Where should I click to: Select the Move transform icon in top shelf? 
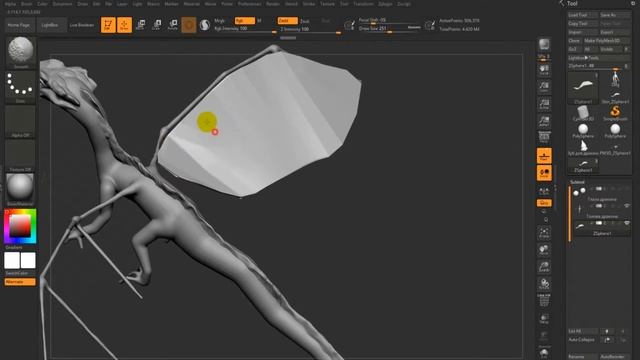pyautogui.click(x=140, y=25)
